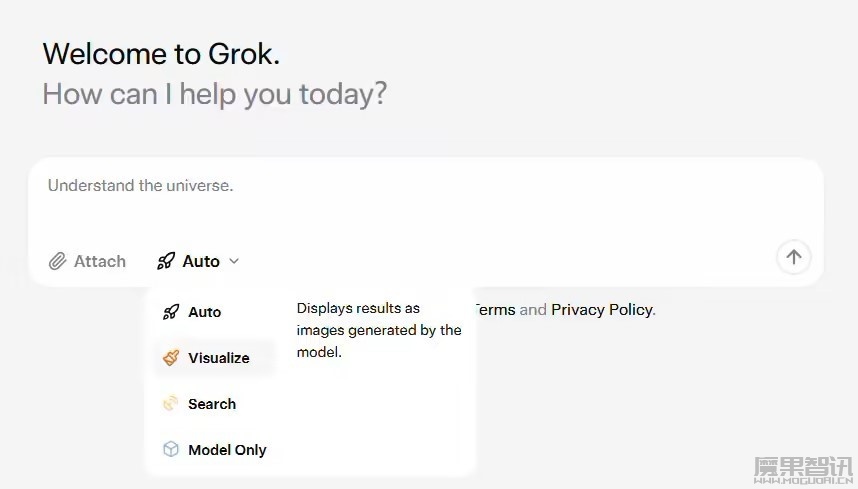This screenshot has width=858, height=489.
Task: Click the Attach label text
Action: coord(100,261)
